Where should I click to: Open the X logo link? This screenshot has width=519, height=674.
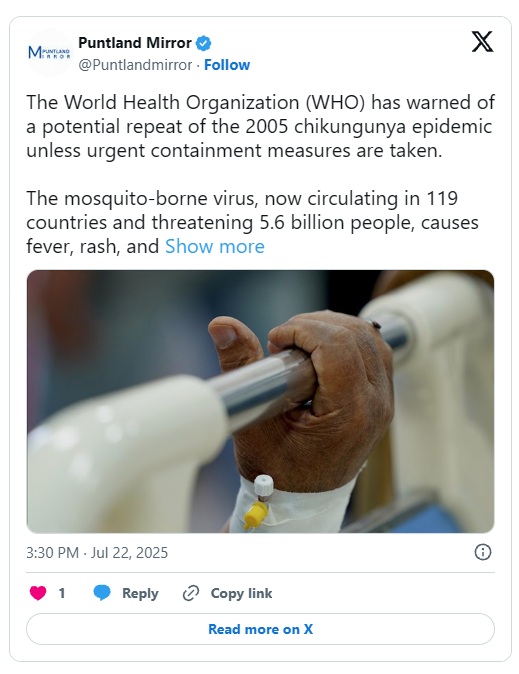tap(482, 42)
